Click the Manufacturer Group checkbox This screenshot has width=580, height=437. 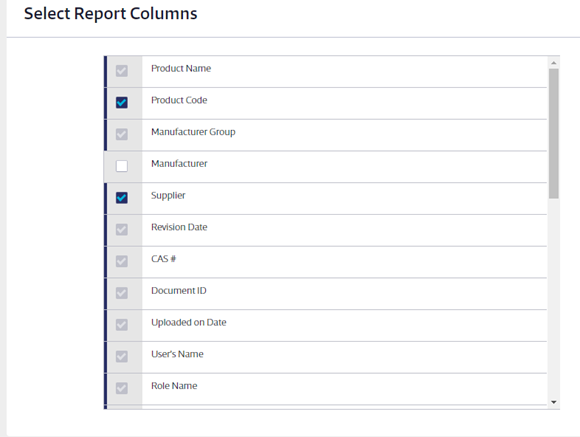(122, 134)
